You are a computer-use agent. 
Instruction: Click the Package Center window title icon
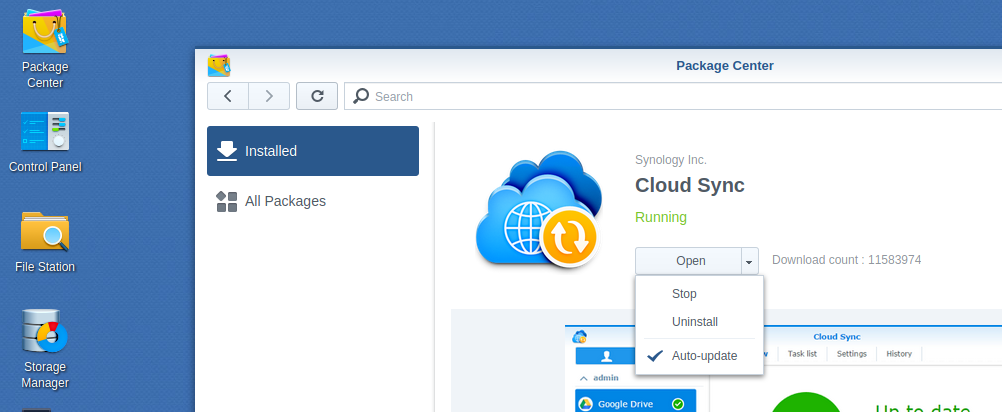click(x=219, y=66)
